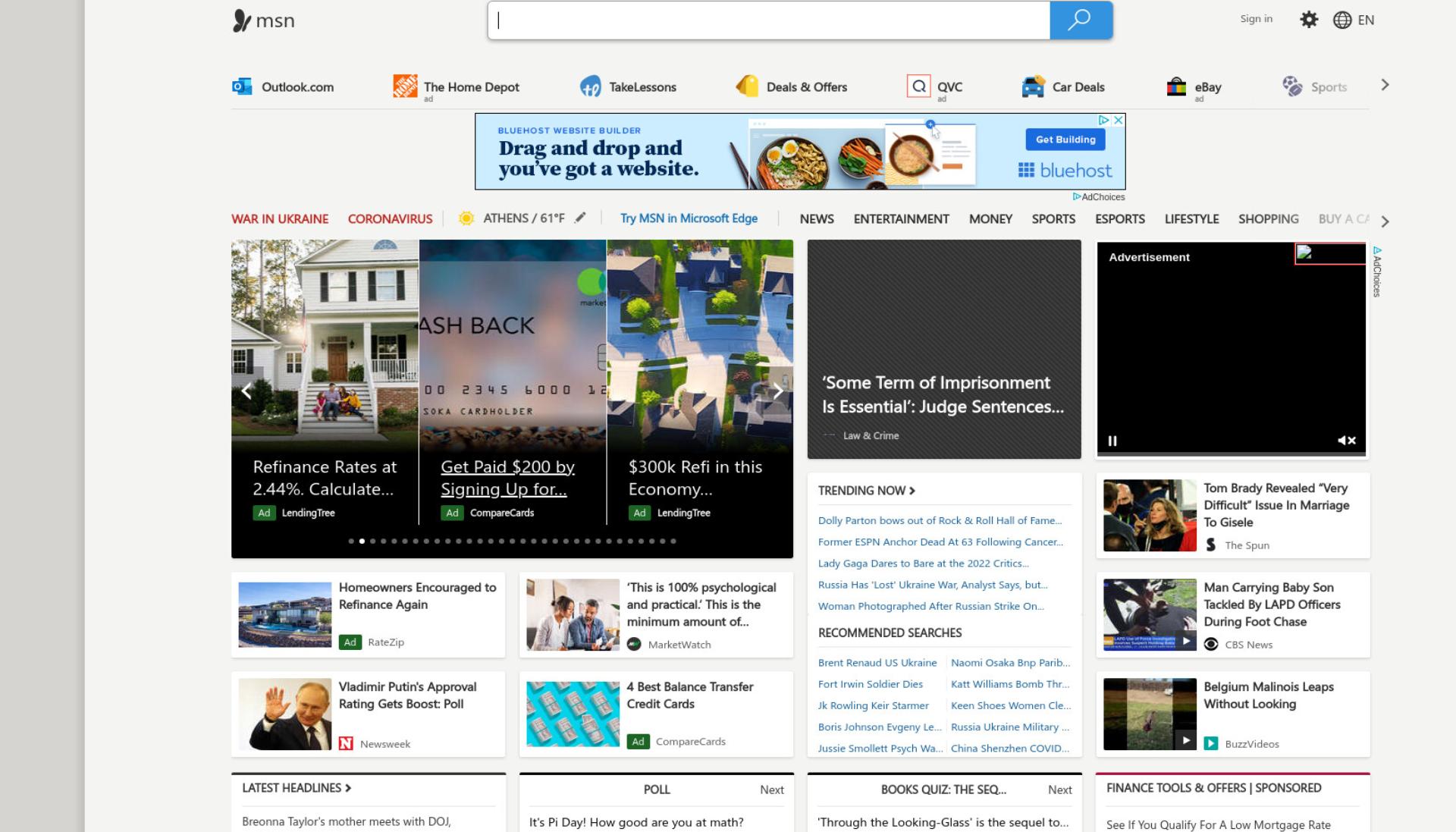This screenshot has height=832, width=1456.
Task: Edit location with the pencil icon
Action: (x=580, y=218)
